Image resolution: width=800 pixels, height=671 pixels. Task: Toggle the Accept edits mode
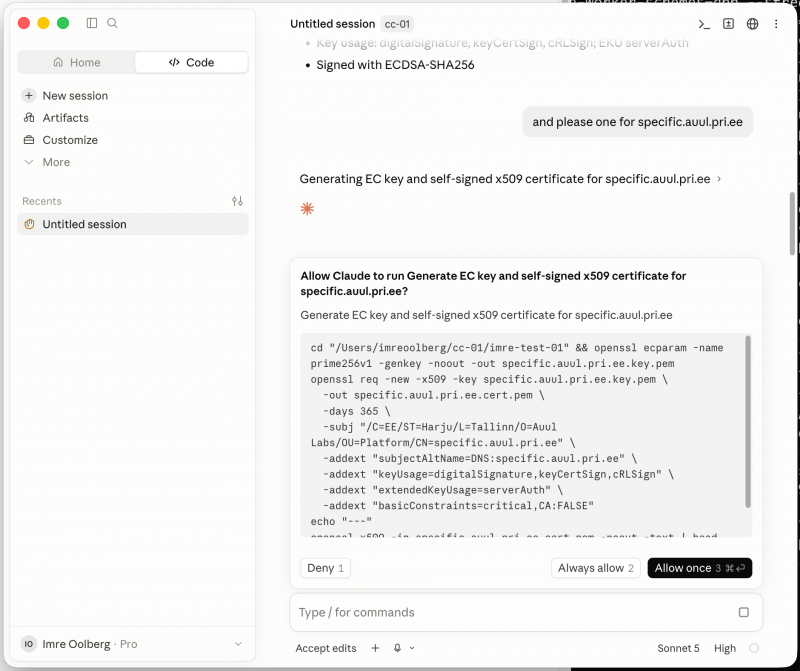tap(326, 648)
